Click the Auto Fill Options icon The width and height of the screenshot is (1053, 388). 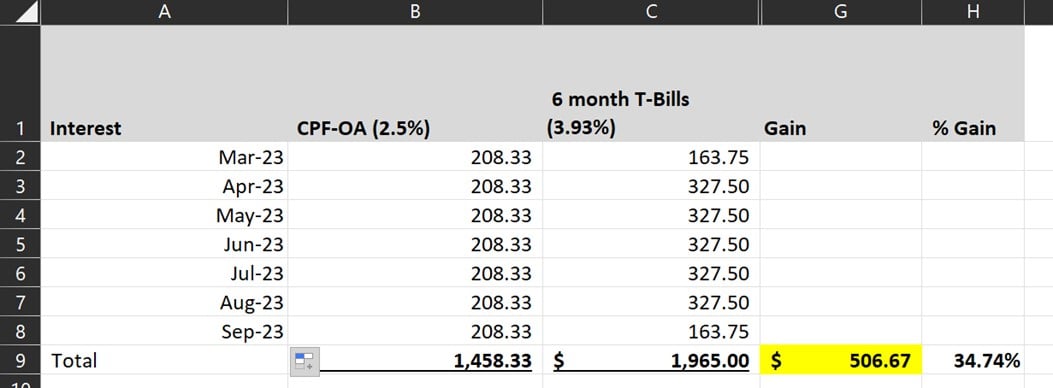coord(304,361)
